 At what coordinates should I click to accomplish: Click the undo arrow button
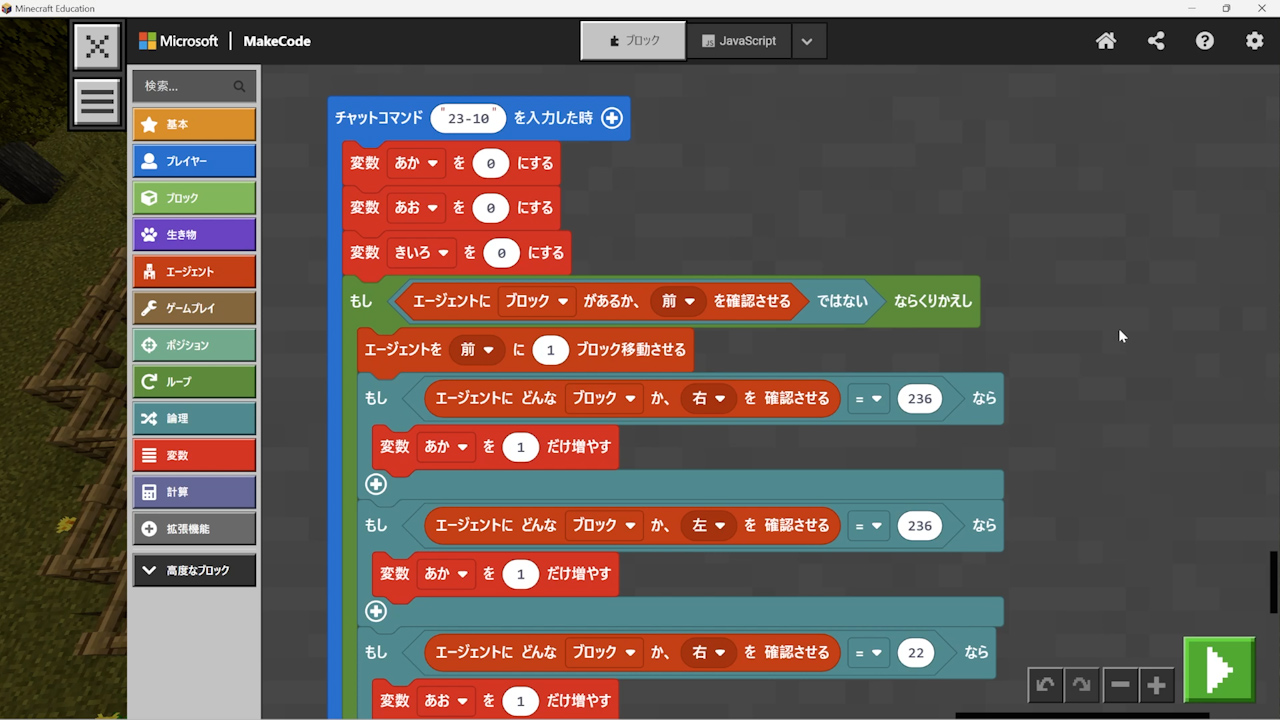(x=1045, y=685)
